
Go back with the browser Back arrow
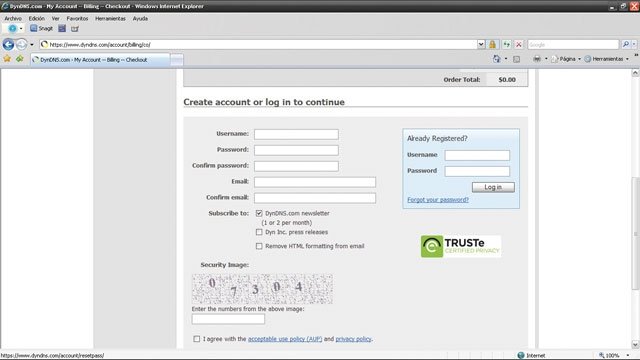pyautogui.click(x=8, y=44)
